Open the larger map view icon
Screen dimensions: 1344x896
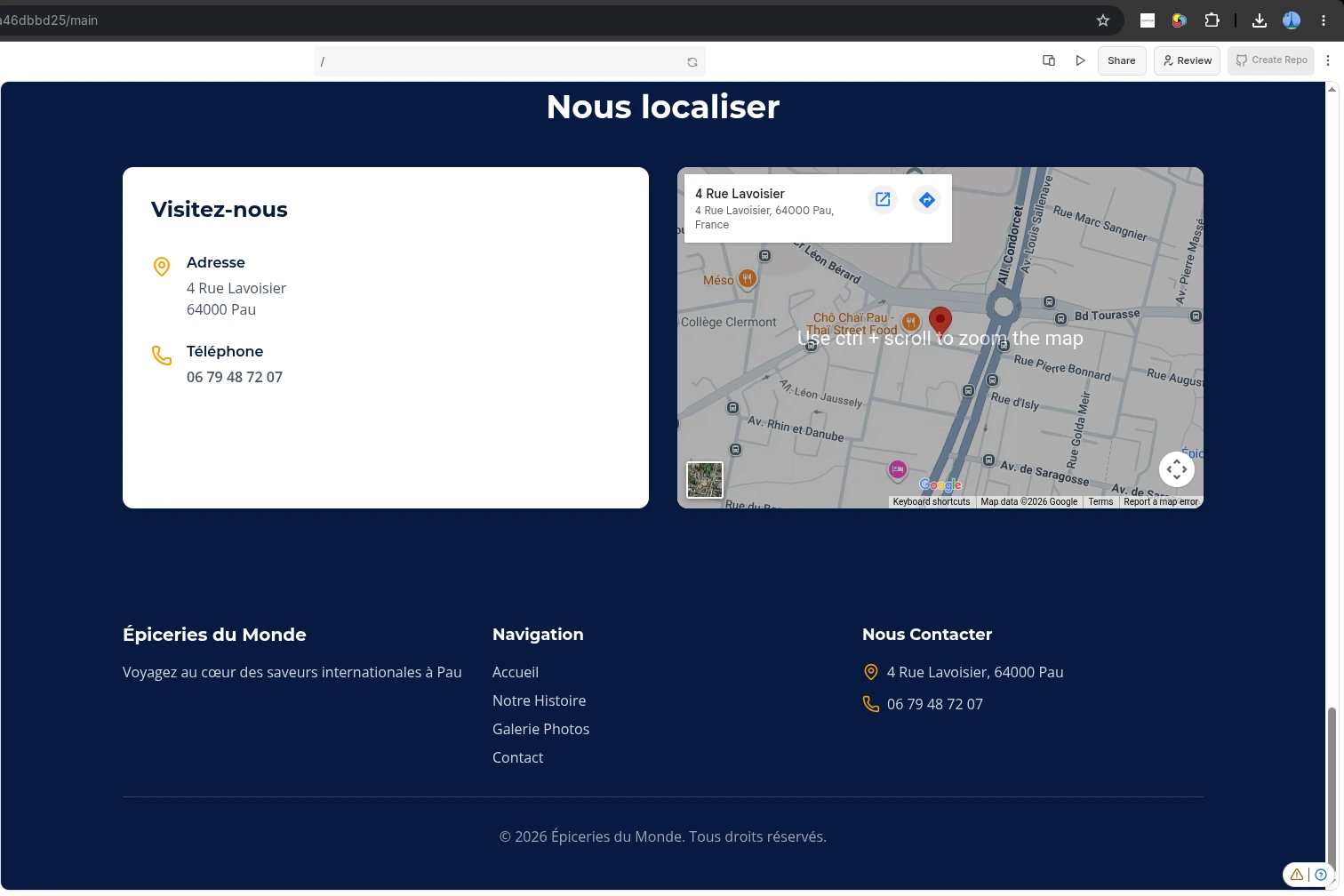pyautogui.click(x=883, y=200)
